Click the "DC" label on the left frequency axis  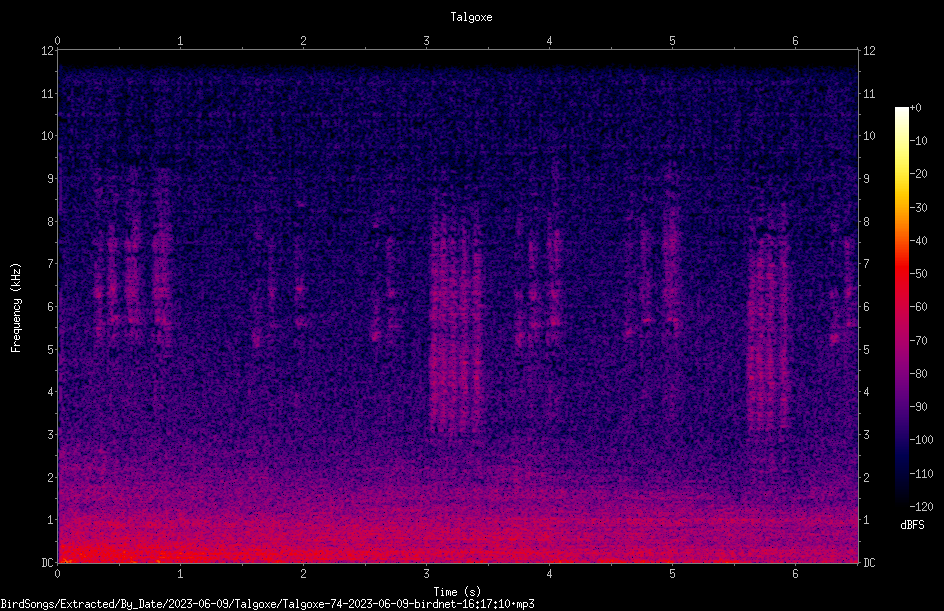[47, 563]
